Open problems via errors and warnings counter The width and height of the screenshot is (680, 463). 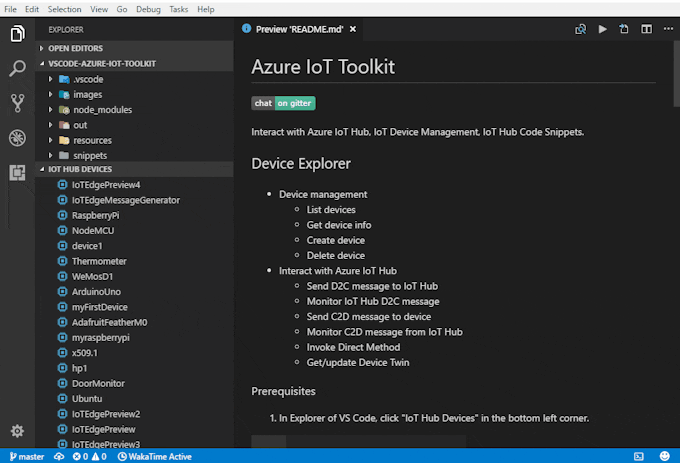(89, 456)
